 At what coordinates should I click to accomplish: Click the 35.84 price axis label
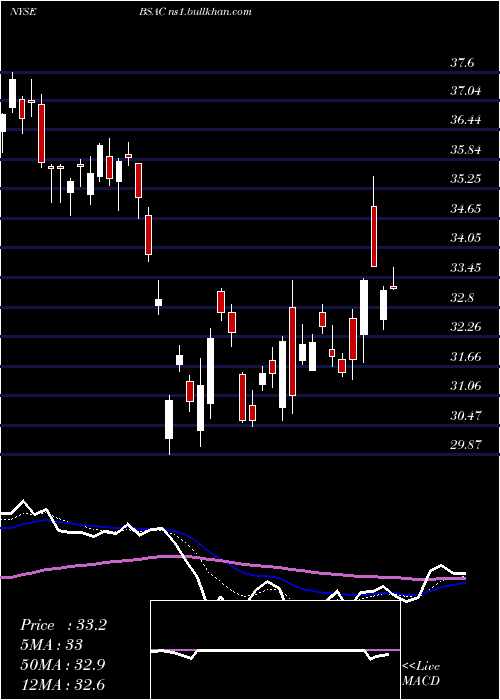pos(466,150)
